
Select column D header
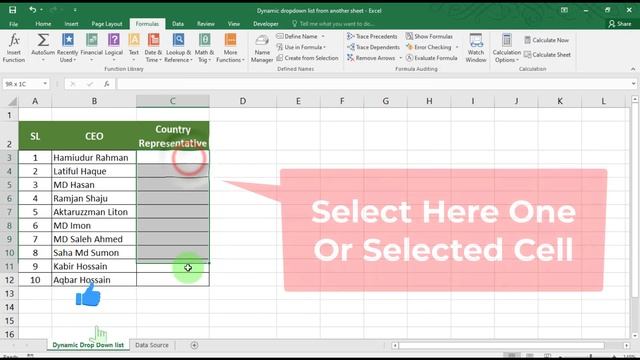[x=243, y=101]
